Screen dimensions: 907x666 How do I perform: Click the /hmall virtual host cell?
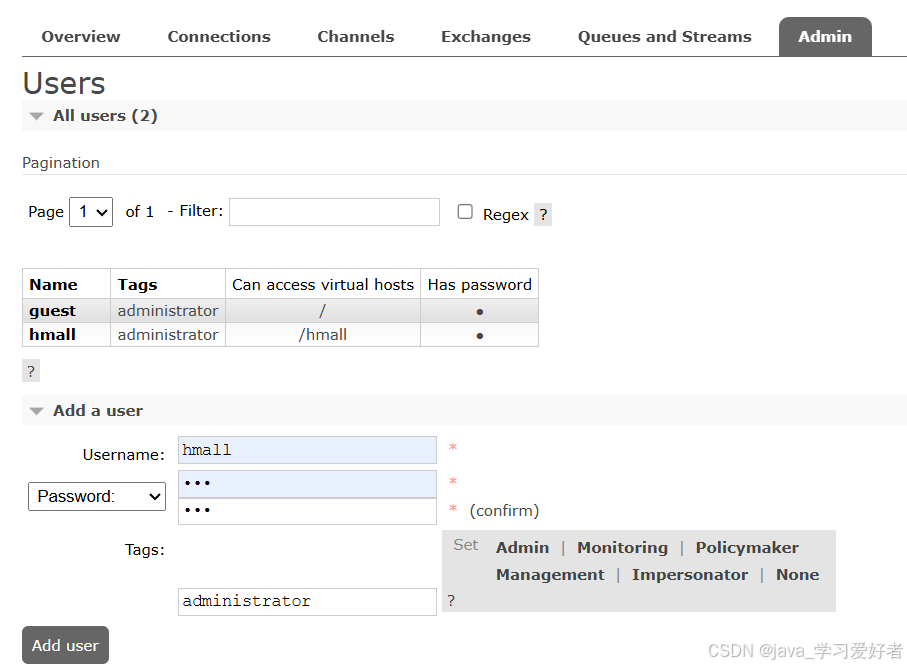tap(323, 334)
